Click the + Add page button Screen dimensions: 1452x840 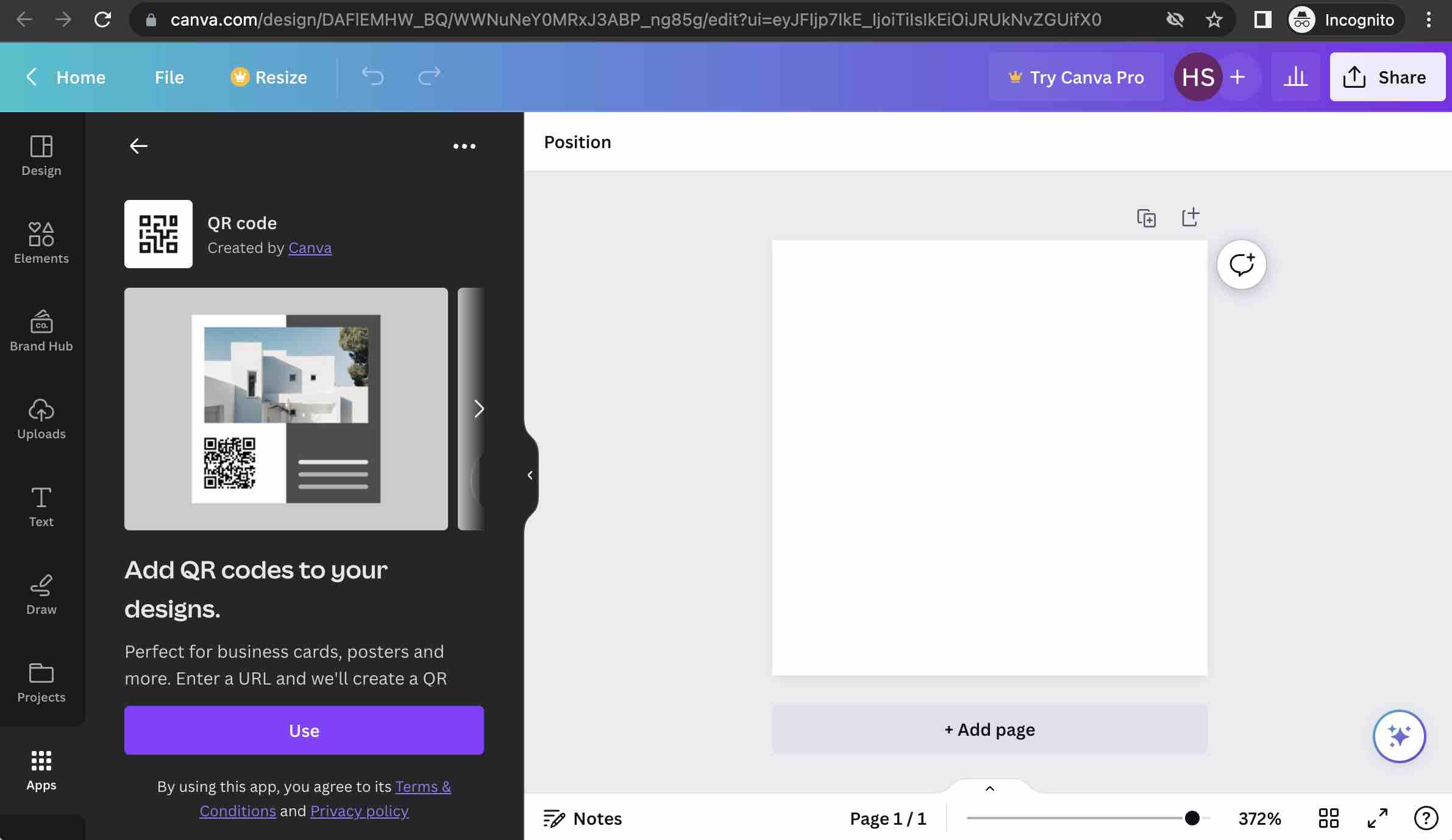pos(989,729)
